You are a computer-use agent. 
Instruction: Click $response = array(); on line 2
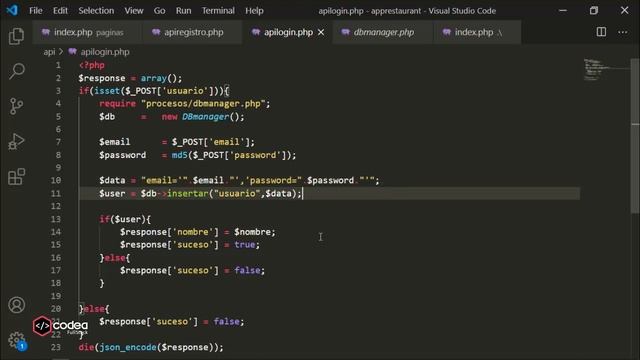pyautogui.click(x=130, y=78)
